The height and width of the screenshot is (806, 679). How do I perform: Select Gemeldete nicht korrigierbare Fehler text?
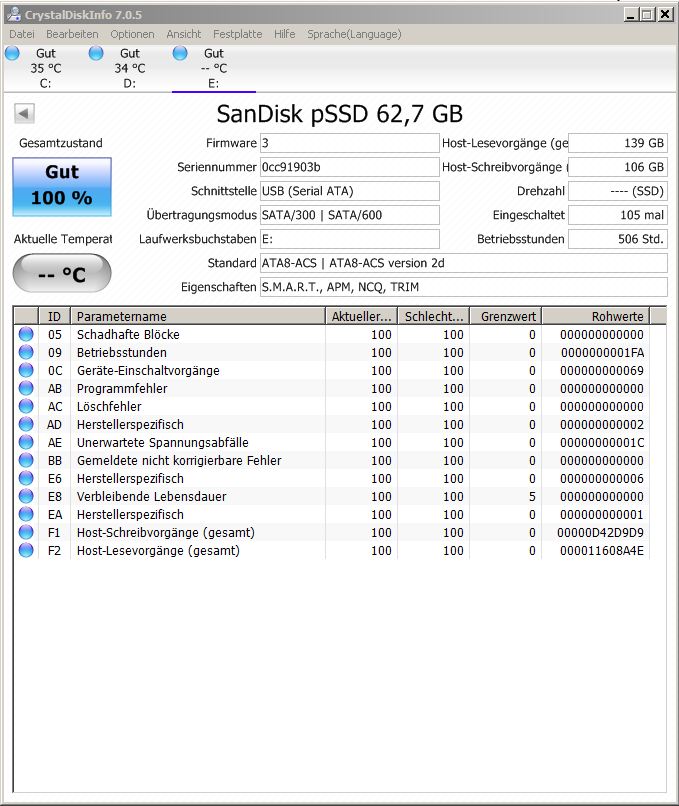pyautogui.click(x=179, y=461)
